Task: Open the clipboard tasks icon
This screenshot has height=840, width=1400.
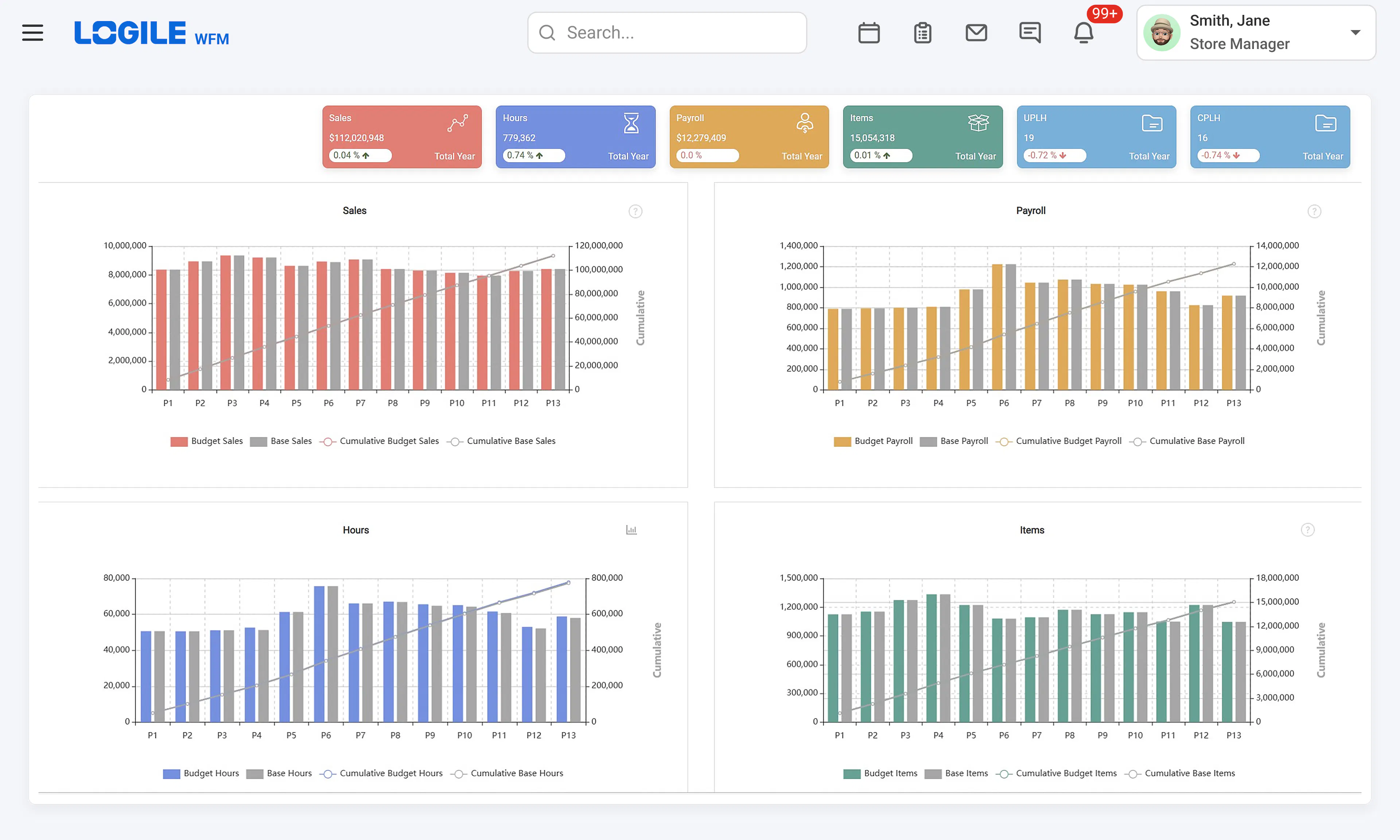Action: (x=922, y=32)
